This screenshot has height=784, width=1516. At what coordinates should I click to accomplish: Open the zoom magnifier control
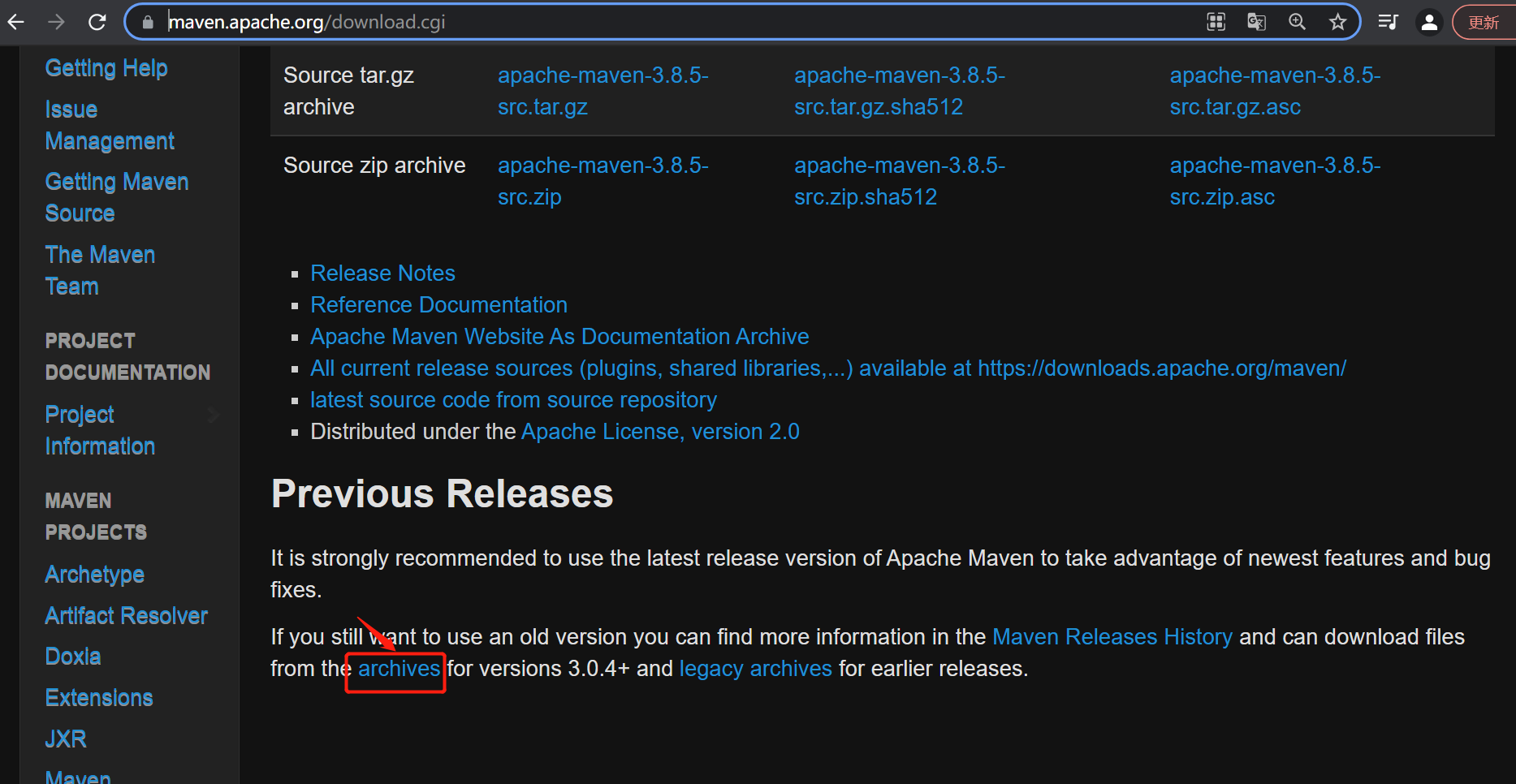1297,22
